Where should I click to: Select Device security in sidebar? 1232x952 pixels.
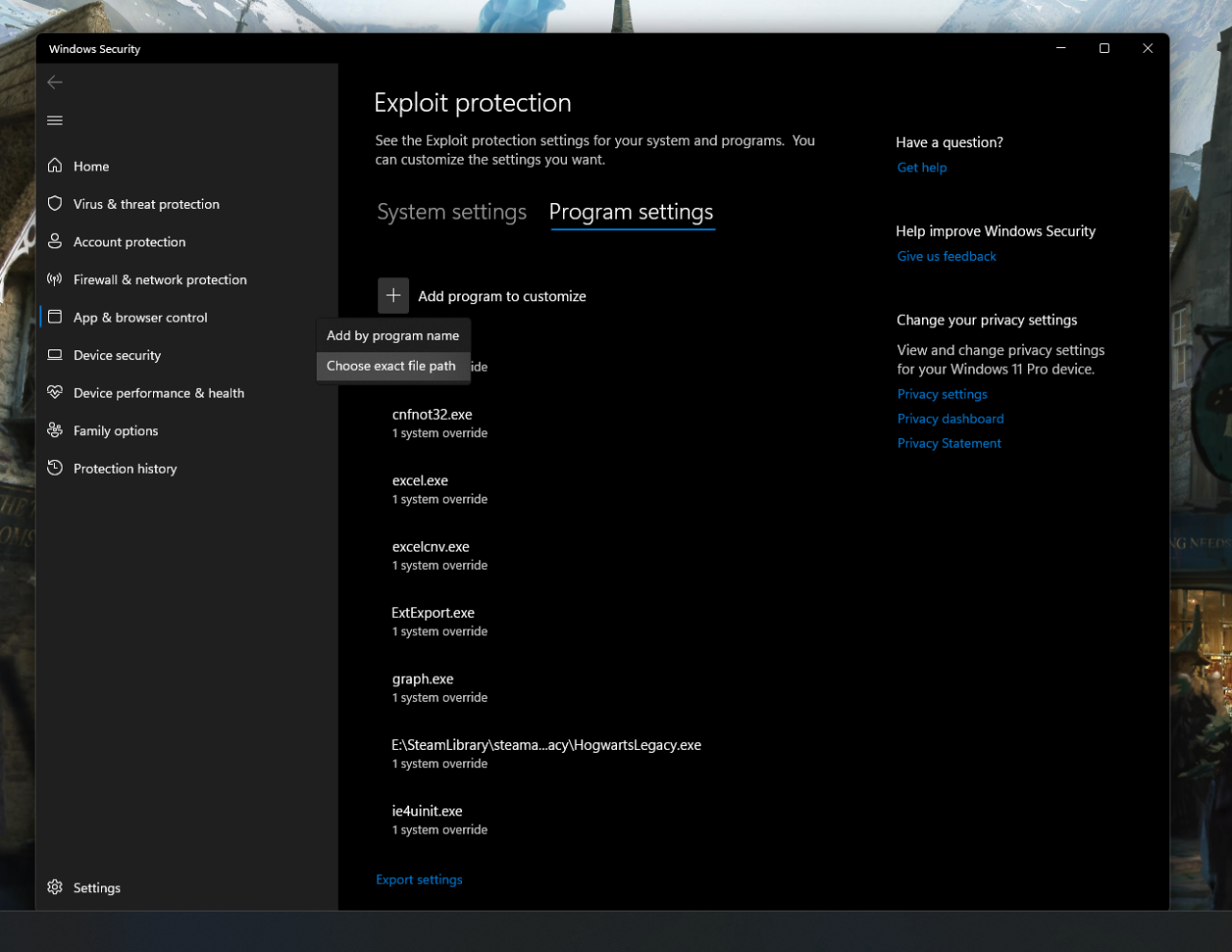point(116,355)
